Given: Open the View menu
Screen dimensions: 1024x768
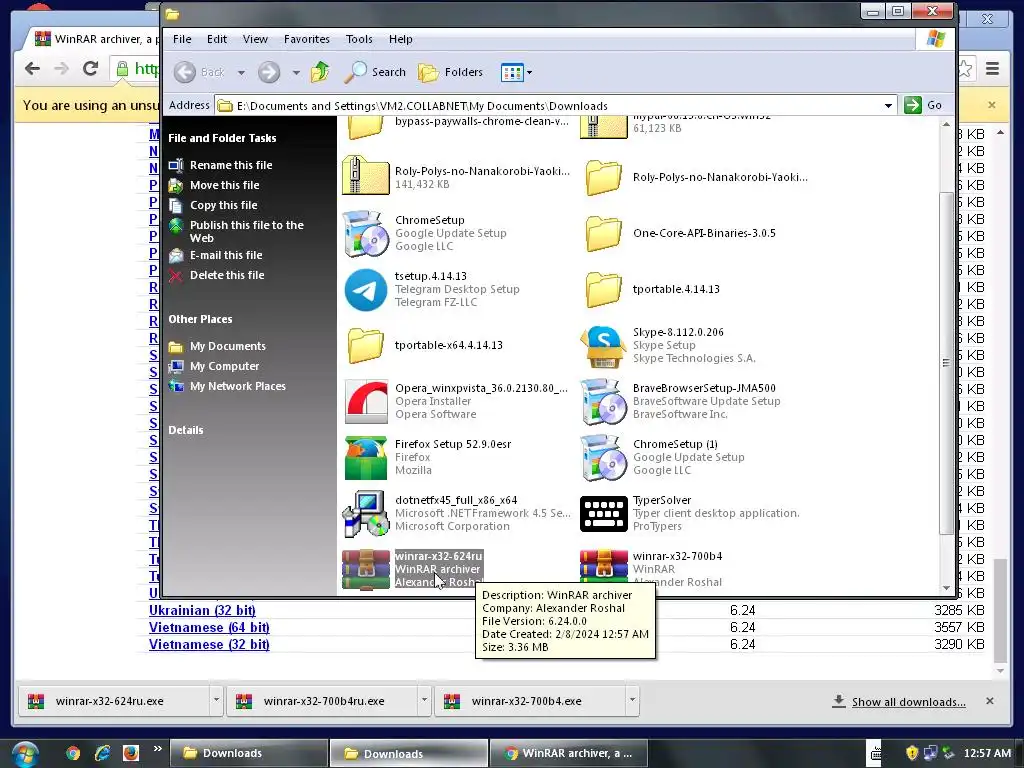Looking at the screenshot, I should point(255,39).
